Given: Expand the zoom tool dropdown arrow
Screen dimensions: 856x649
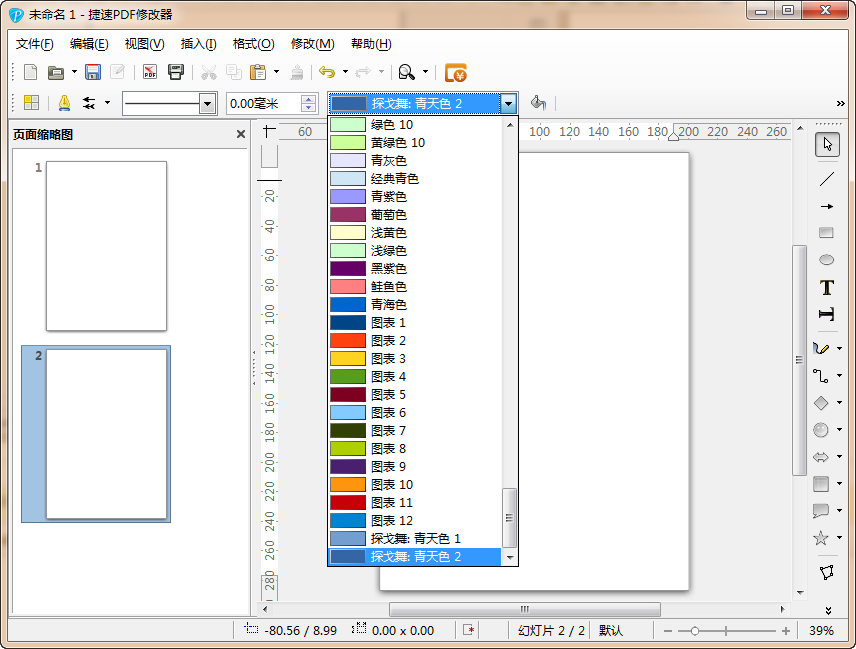Looking at the screenshot, I should coord(425,72).
